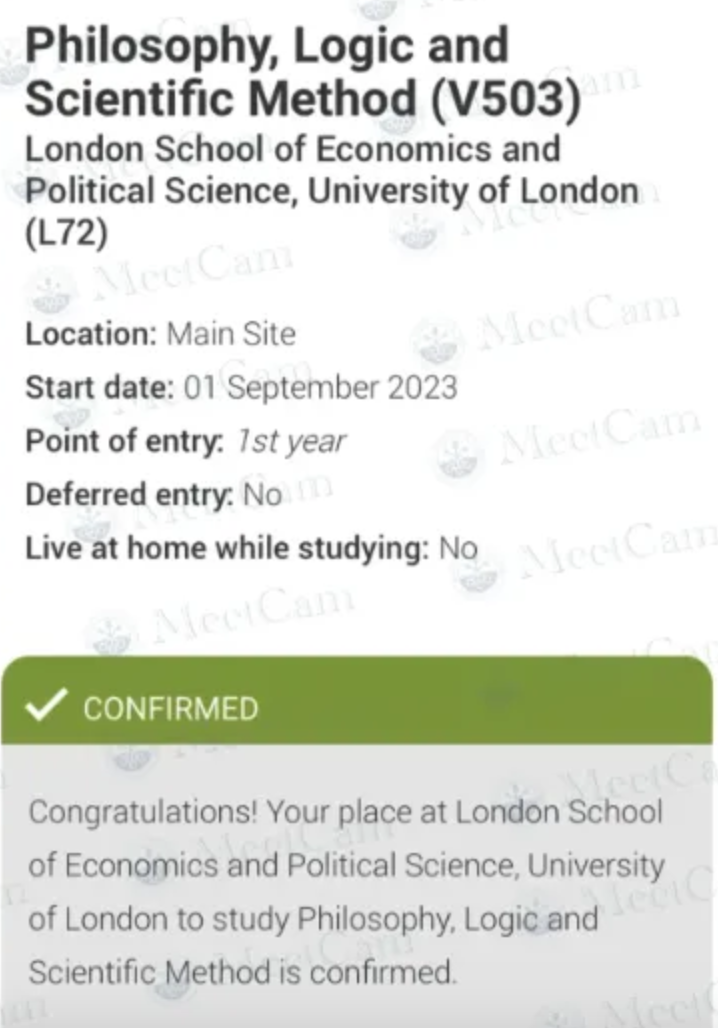This screenshot has width=718, height=1028.
Task: Click the Start date label
Action: 100,387
